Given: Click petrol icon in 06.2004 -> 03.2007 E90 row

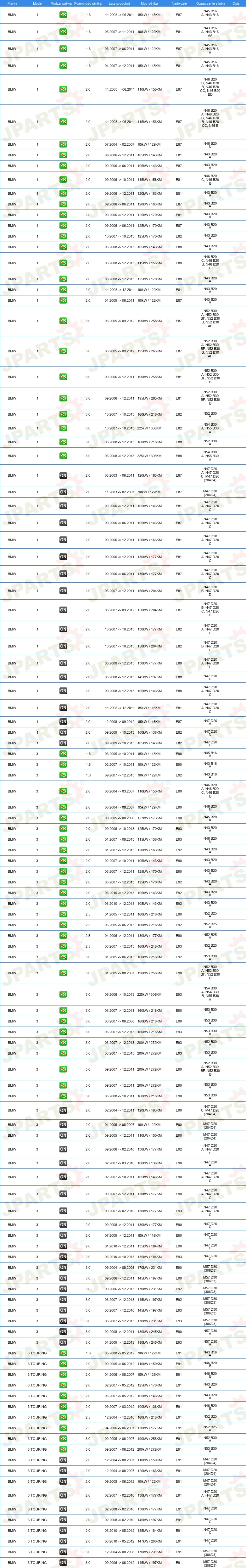Looking at the screenshot, I should [63, 791].
